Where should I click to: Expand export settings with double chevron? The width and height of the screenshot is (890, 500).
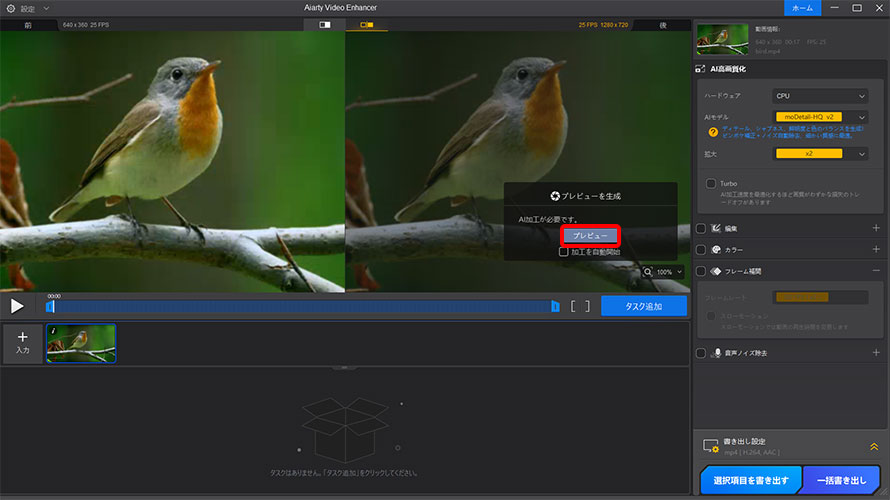(874, 447)
